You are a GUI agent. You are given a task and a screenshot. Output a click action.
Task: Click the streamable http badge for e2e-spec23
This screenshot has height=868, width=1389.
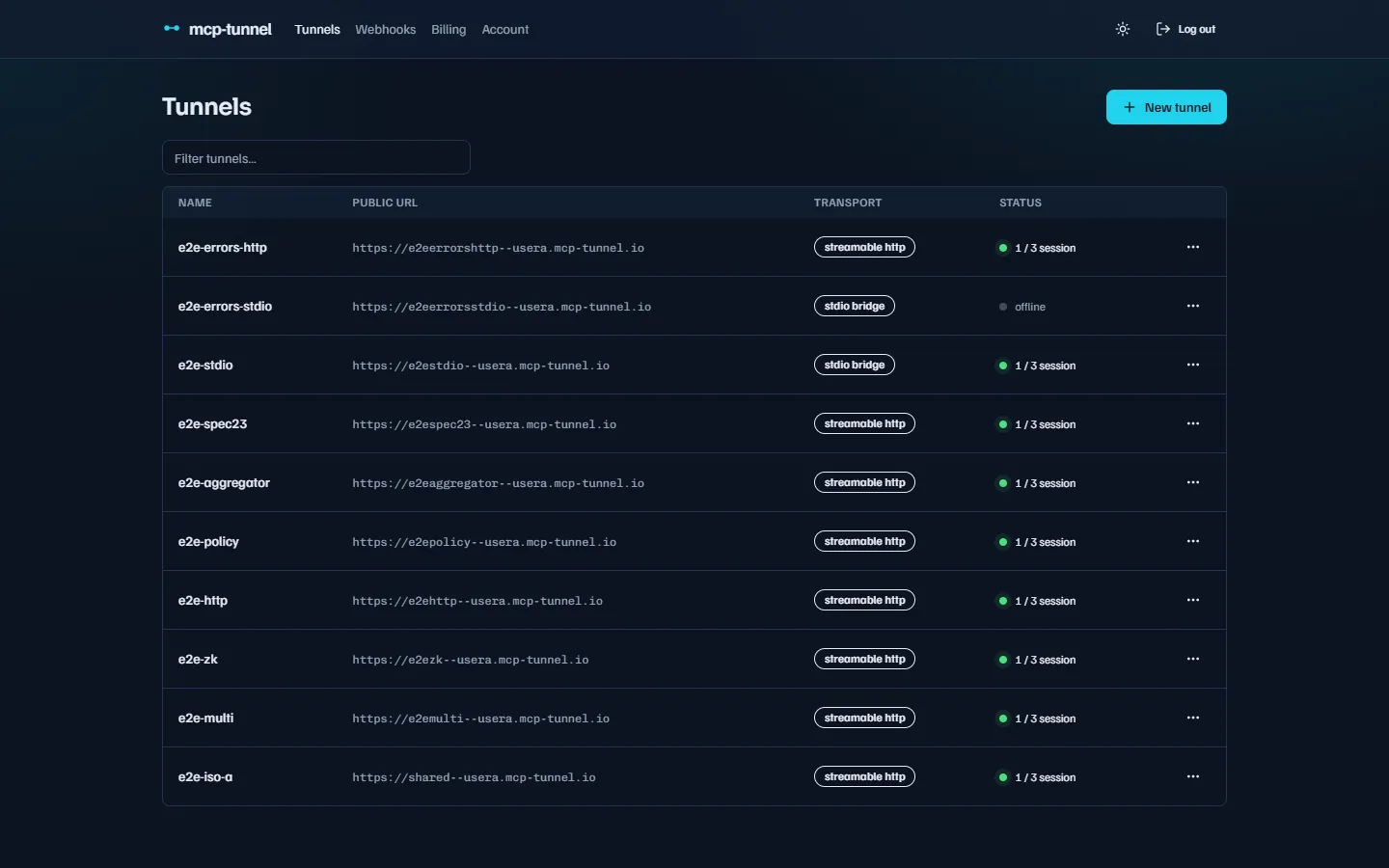(864, 423)
